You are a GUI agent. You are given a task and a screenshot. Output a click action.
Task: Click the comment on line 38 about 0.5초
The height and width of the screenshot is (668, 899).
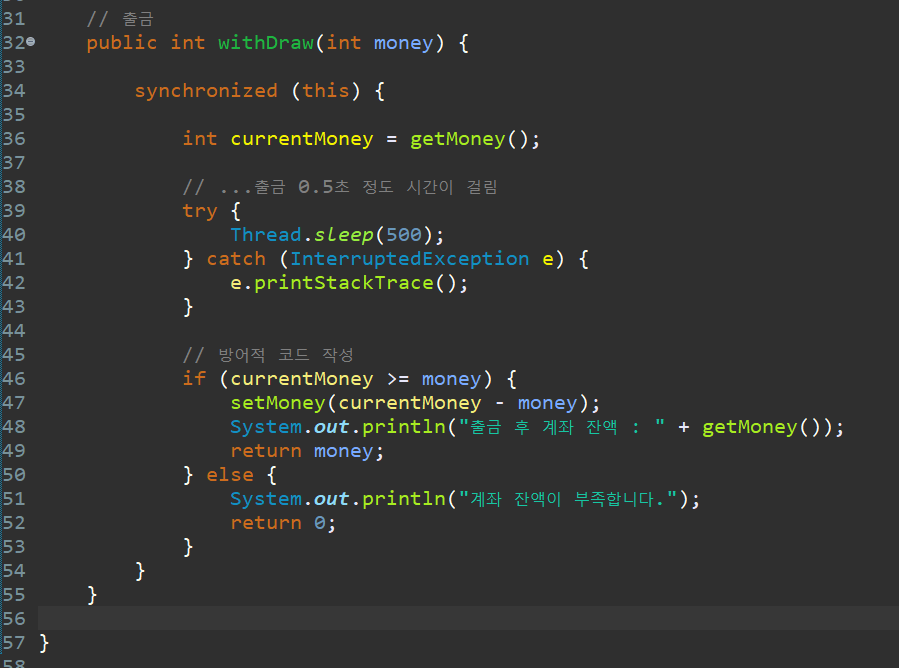click(x=339, y=187)
